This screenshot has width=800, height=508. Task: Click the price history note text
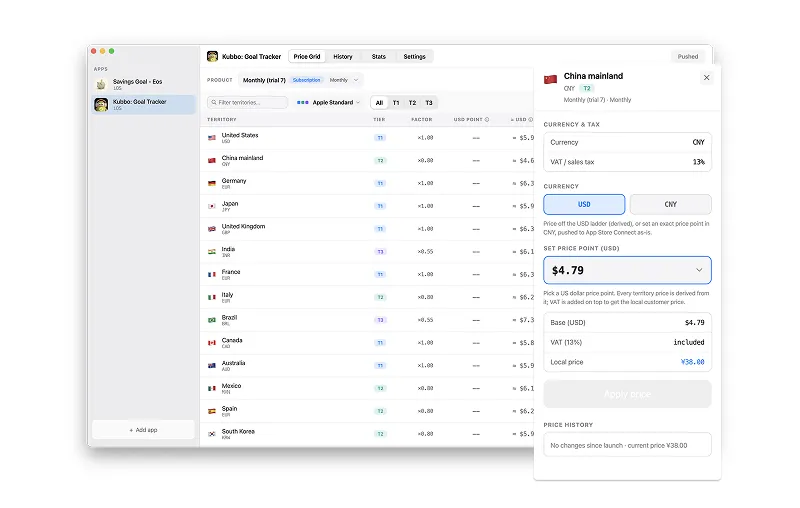click(618, 445)
